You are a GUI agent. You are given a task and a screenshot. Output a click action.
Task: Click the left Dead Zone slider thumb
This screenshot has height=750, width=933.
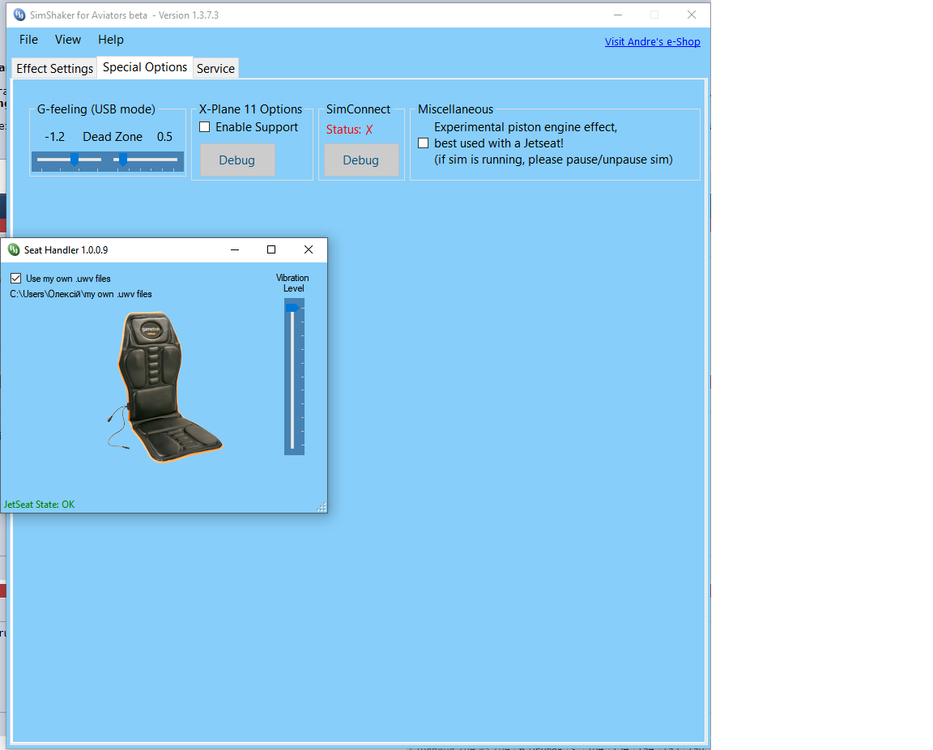(73, 158)
